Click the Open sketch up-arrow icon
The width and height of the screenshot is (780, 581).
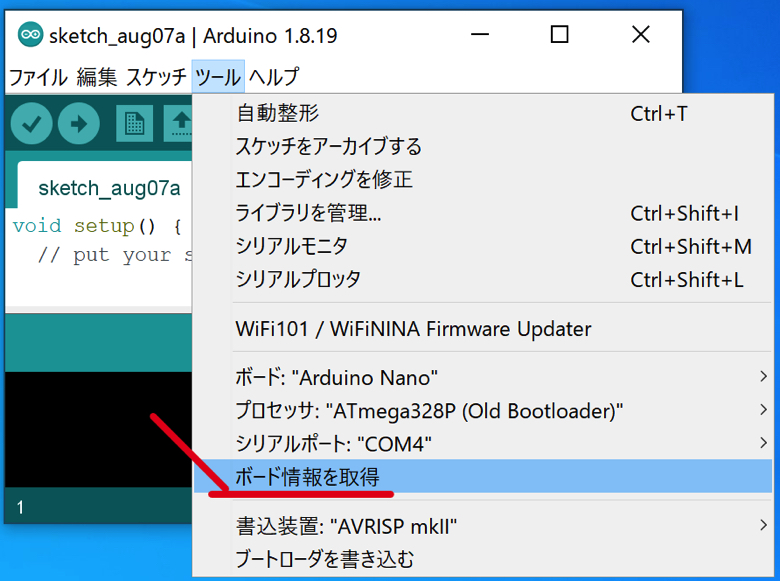pos(178,123)
